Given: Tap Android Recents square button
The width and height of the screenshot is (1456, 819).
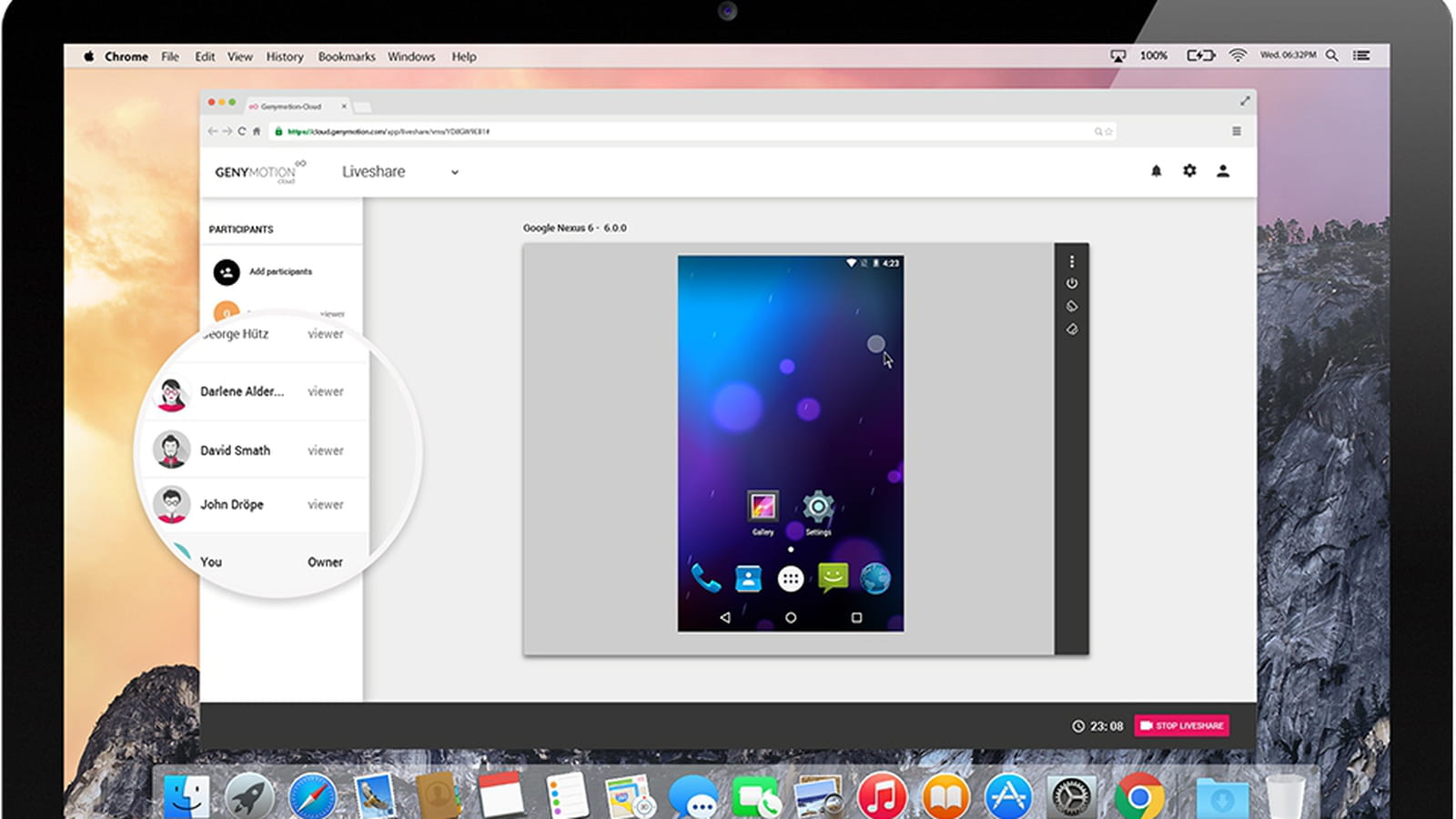Looking at the screenshot, I should (x=856, y=617).
